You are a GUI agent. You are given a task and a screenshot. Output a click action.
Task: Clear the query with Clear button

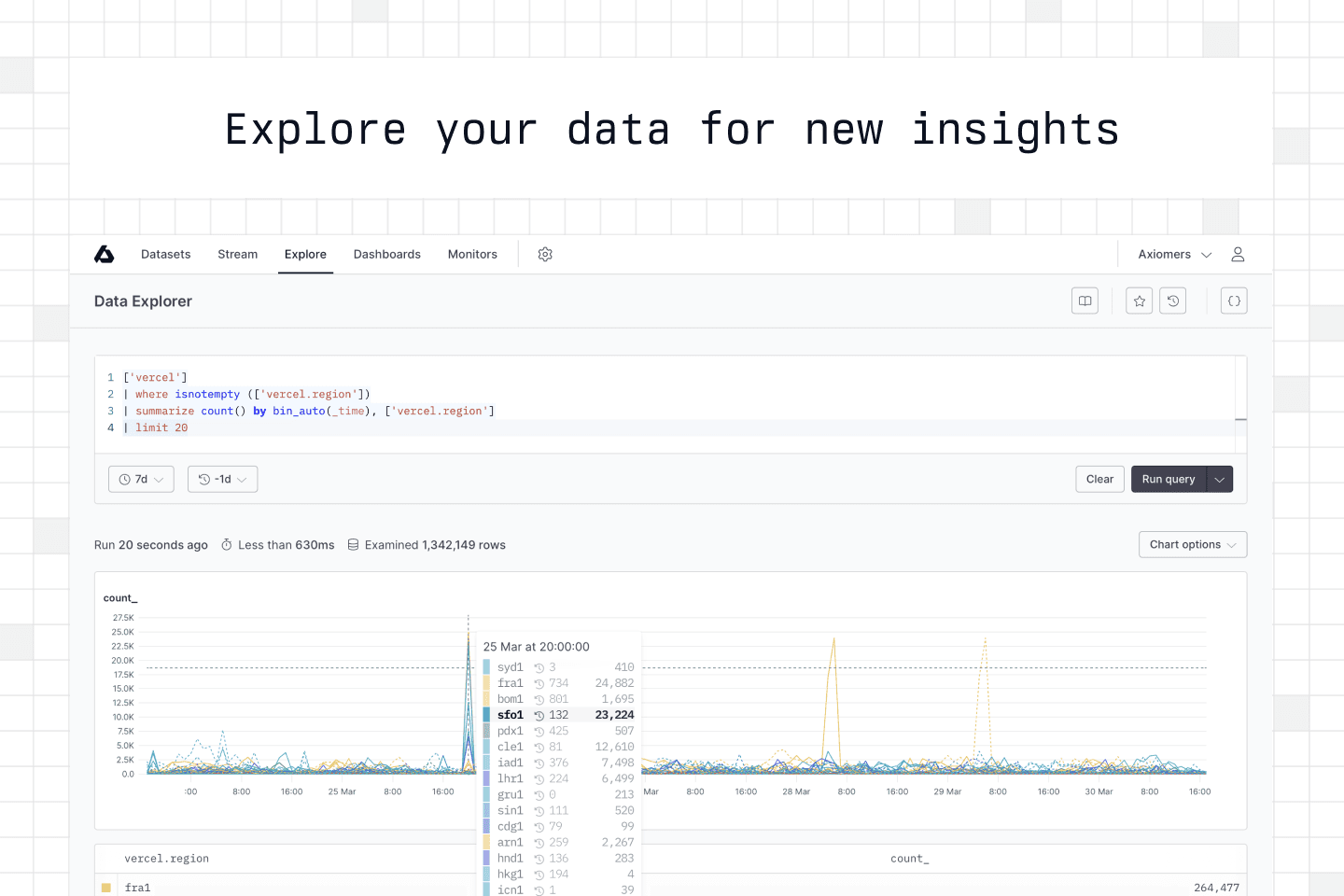tap(1099, 480)
